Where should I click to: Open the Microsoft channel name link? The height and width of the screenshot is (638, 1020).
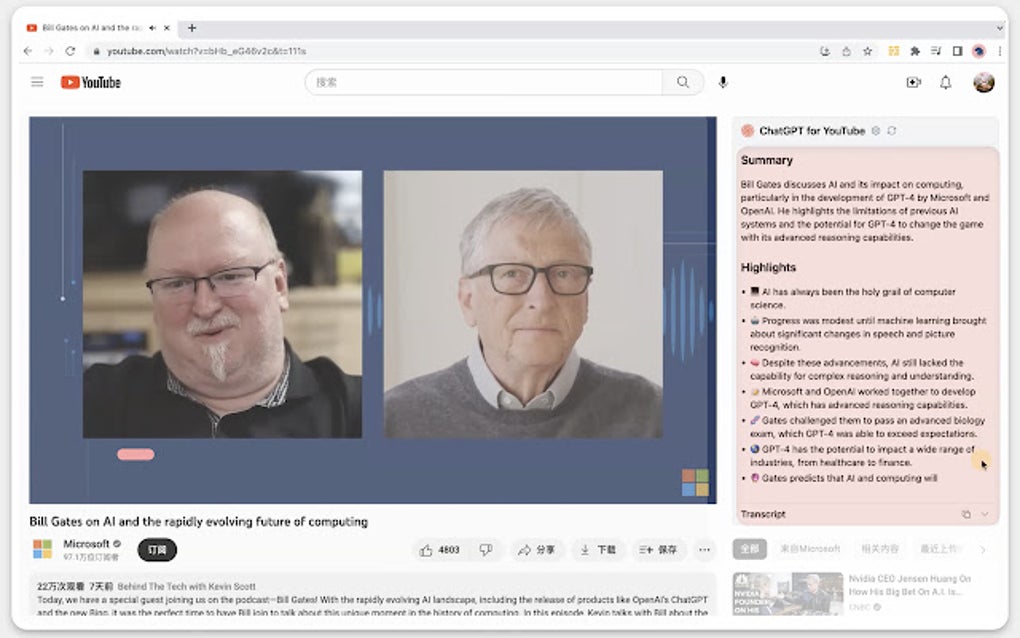click(86, 544)
